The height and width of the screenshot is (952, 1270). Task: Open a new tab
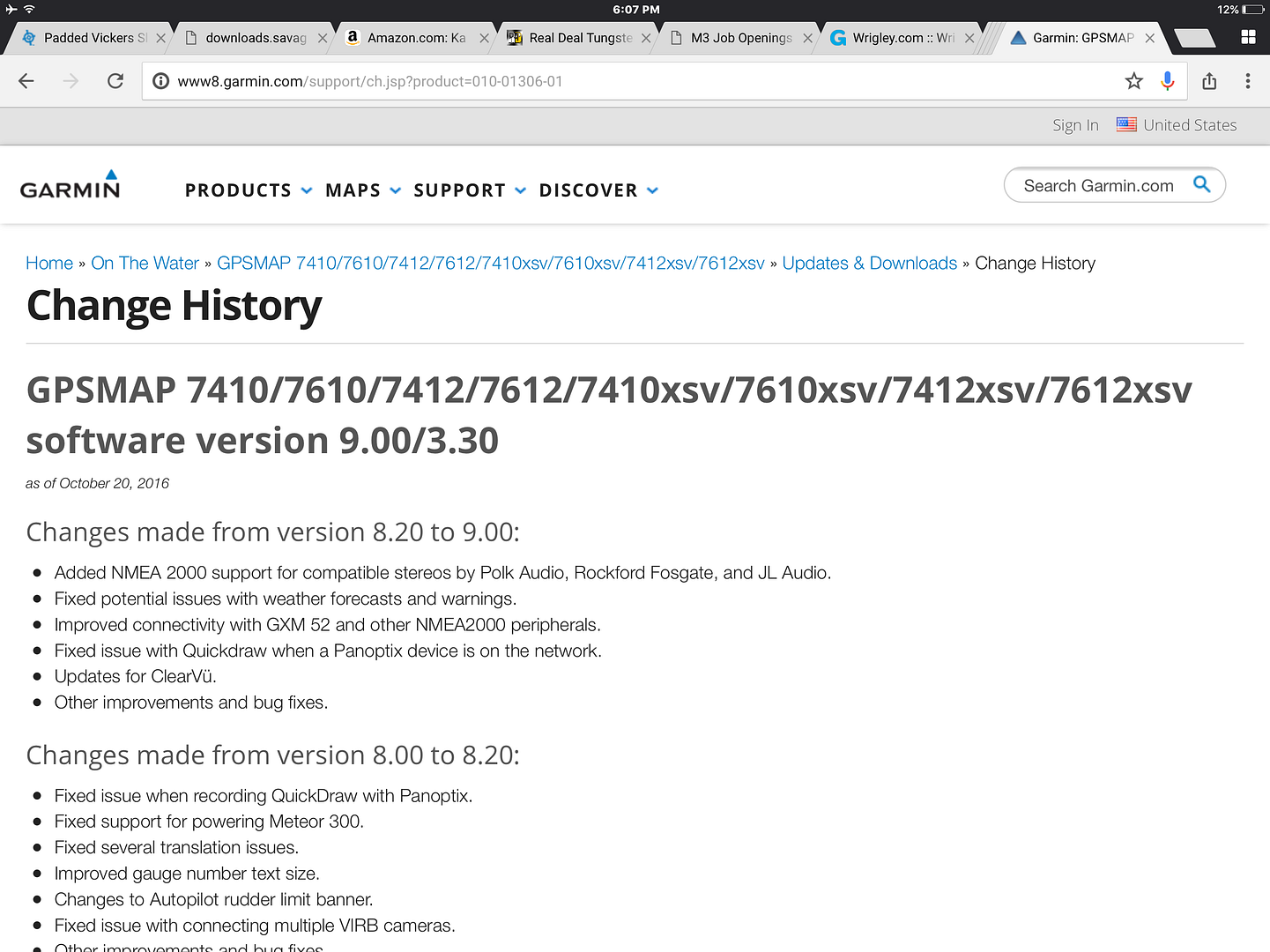1195,38
